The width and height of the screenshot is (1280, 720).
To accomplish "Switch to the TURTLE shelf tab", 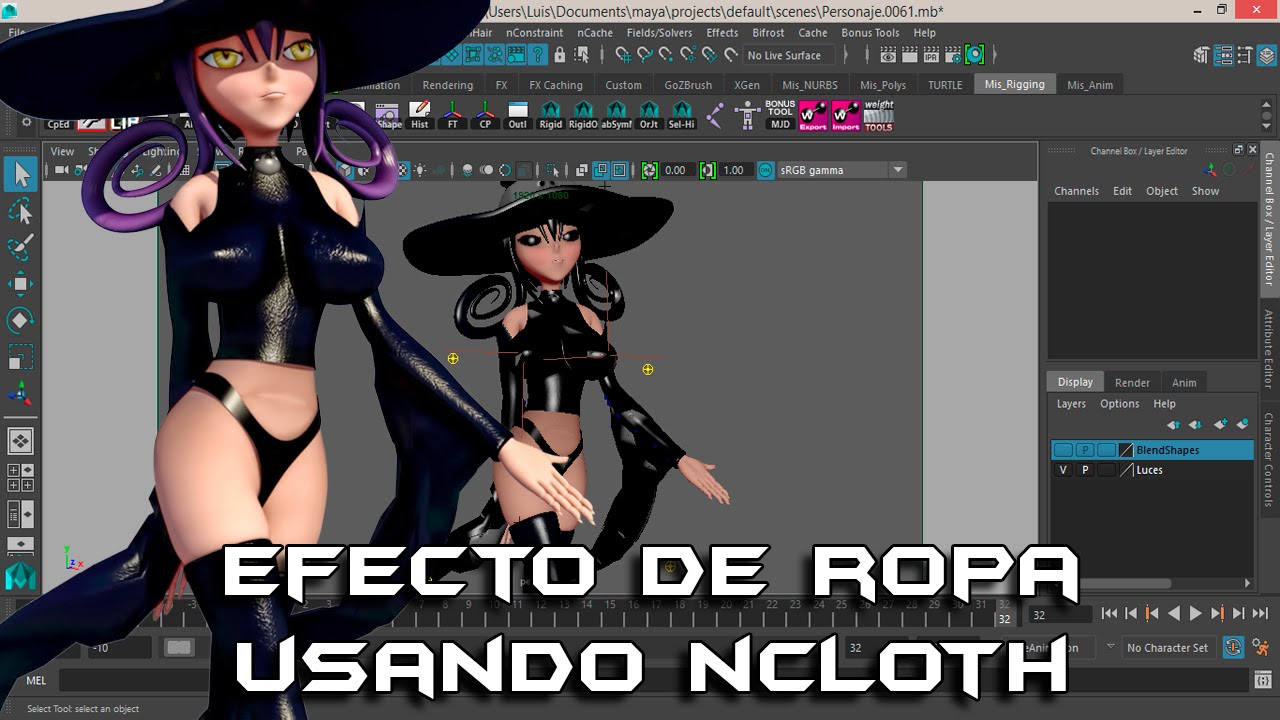I will tap(945, 85).
